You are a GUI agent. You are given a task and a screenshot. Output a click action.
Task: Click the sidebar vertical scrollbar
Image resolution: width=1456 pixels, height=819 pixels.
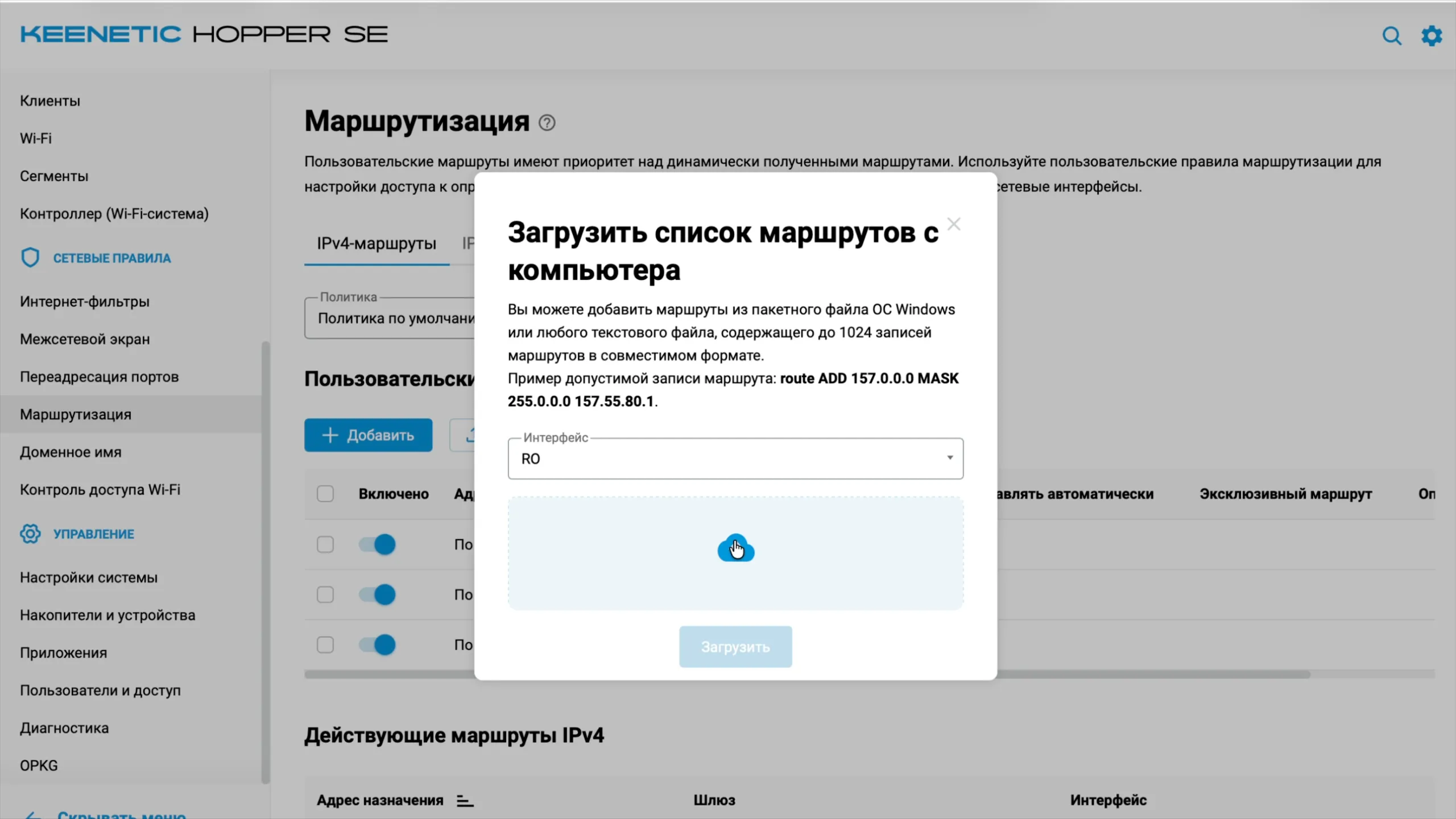pyautogui.click(x=266, y=562)
